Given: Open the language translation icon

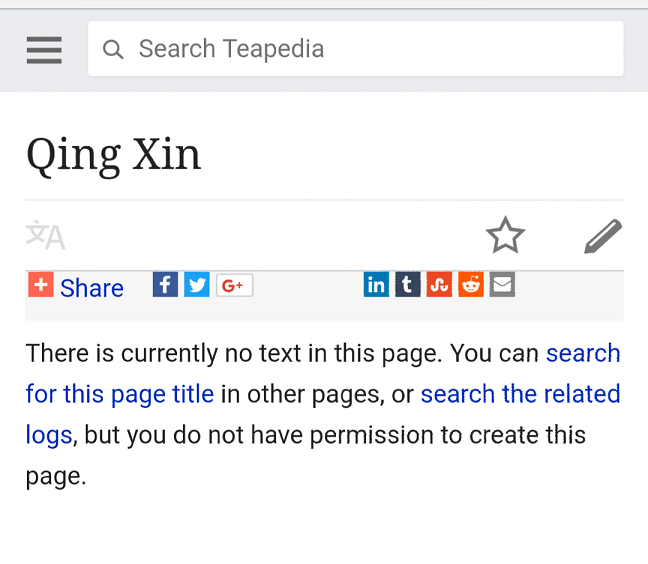Looking at the screenshot, I should (x=45, y=235).
